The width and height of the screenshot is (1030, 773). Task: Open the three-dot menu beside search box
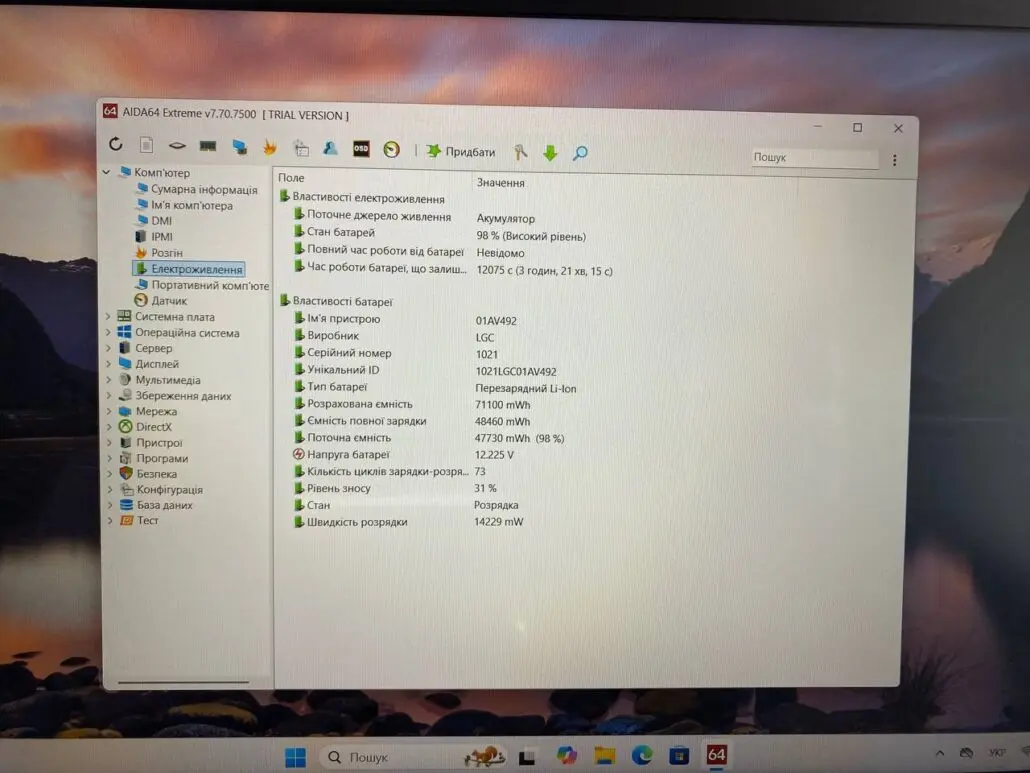(x=894, y=160)
